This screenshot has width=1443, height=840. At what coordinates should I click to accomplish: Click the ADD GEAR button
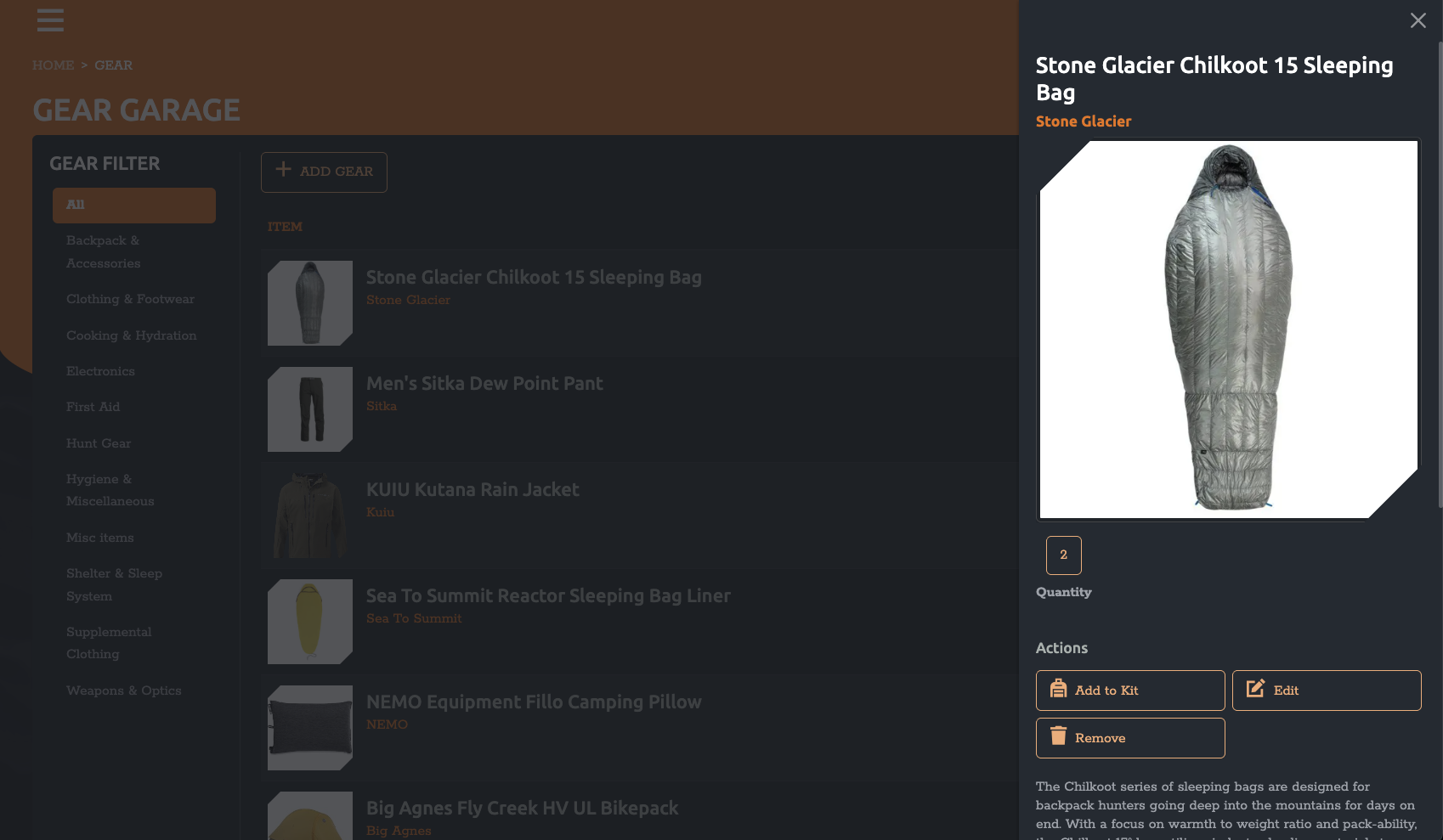click(x=324, y=172)
